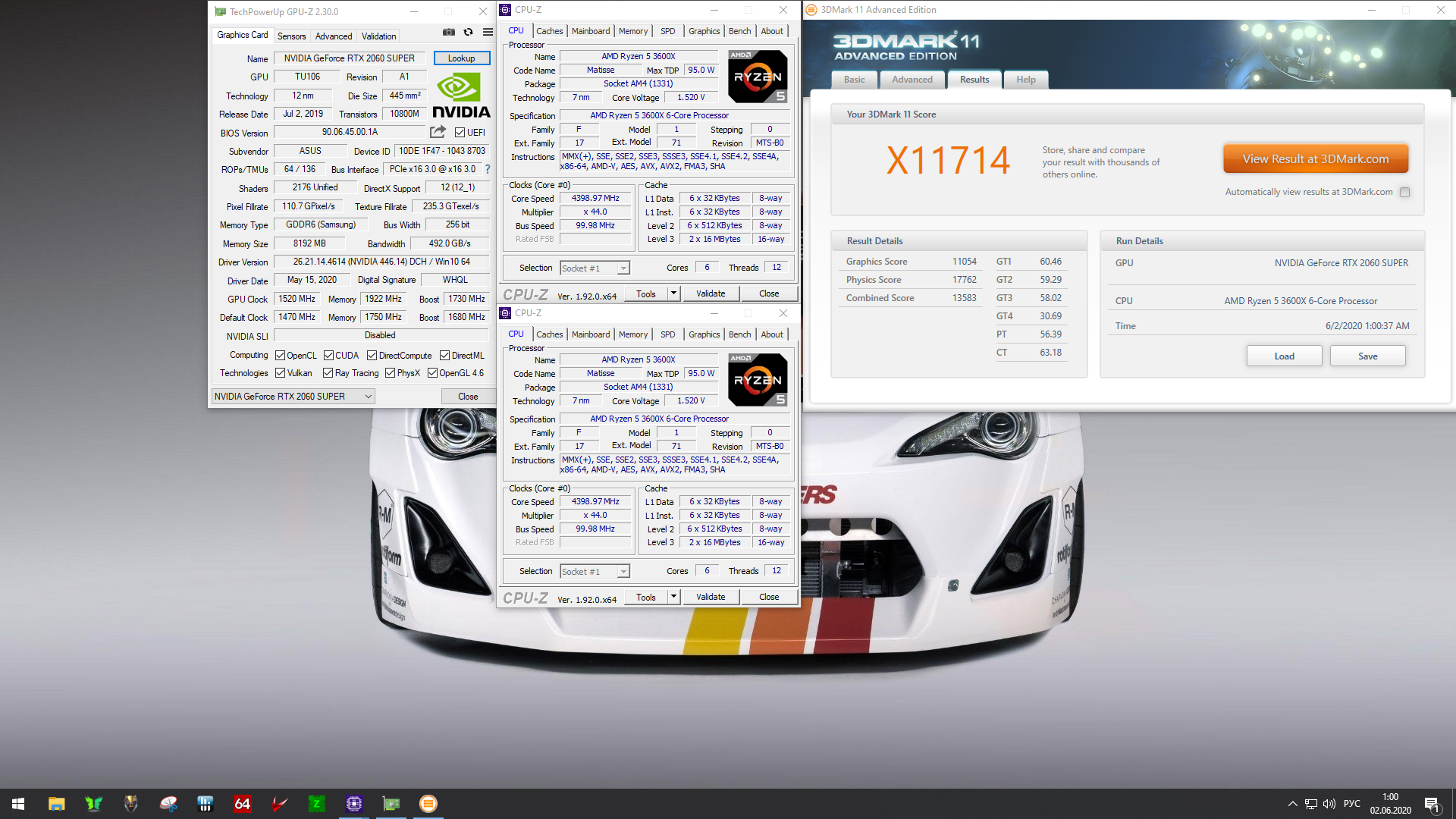1456x819 pixels.
Task: Click the Save button in 3DMark
Action: click(x=1367, y=356)
